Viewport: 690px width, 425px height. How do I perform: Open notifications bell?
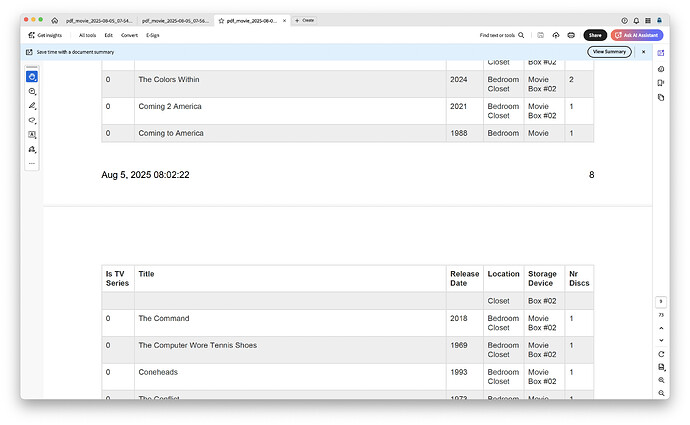[636, 20]
